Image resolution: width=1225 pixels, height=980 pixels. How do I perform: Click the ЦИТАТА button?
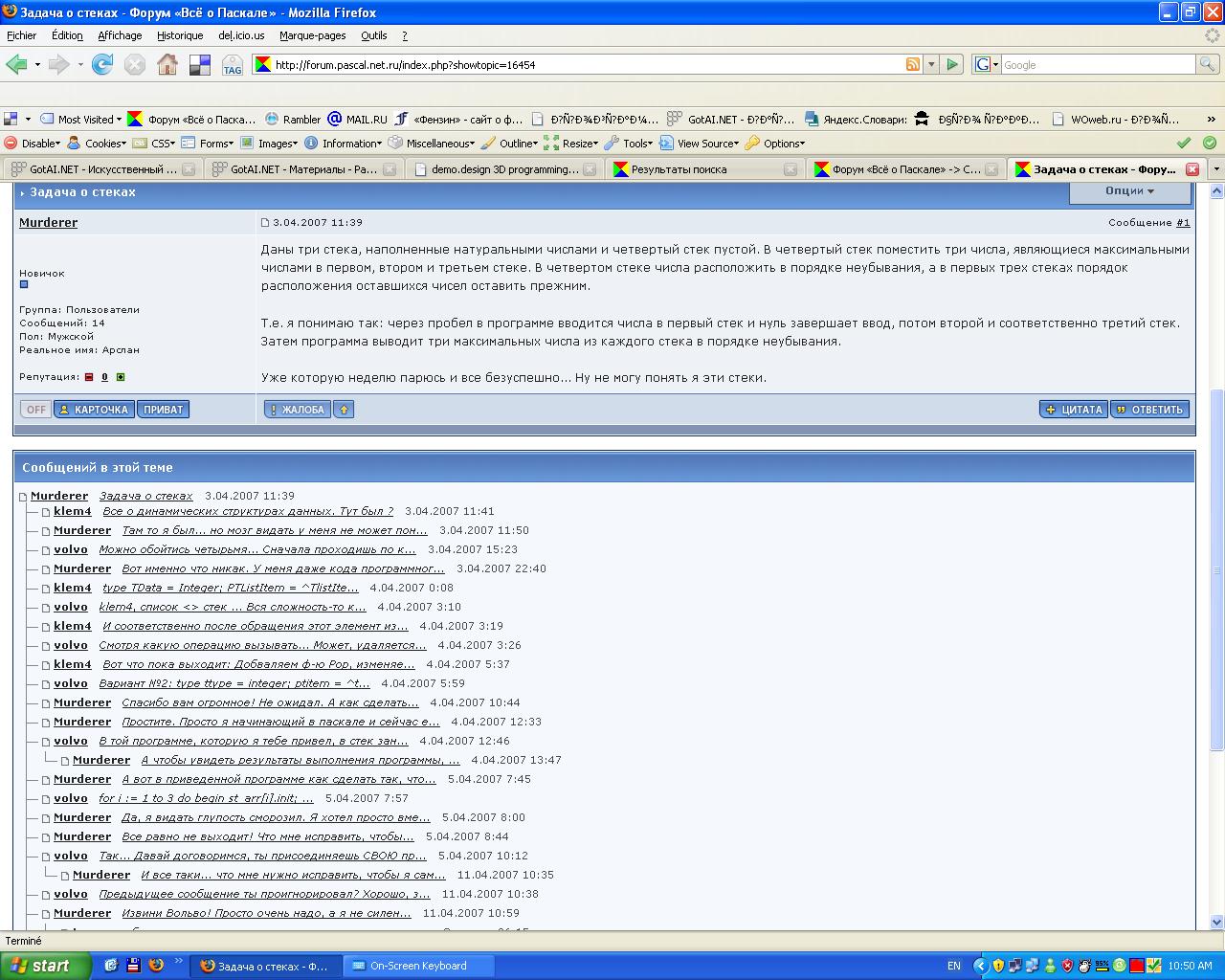[x=1074, y=410]
